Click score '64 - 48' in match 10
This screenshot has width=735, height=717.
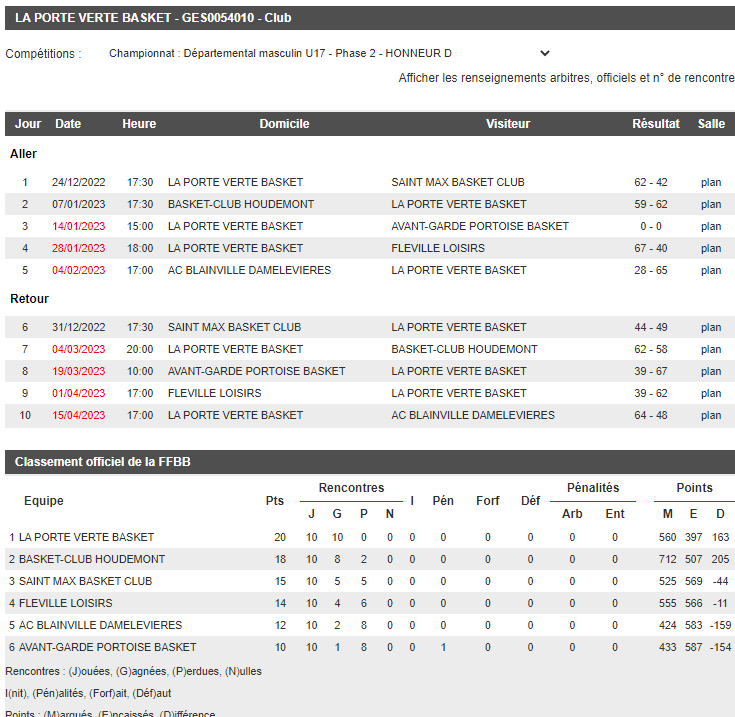click(x=651, y=416)
